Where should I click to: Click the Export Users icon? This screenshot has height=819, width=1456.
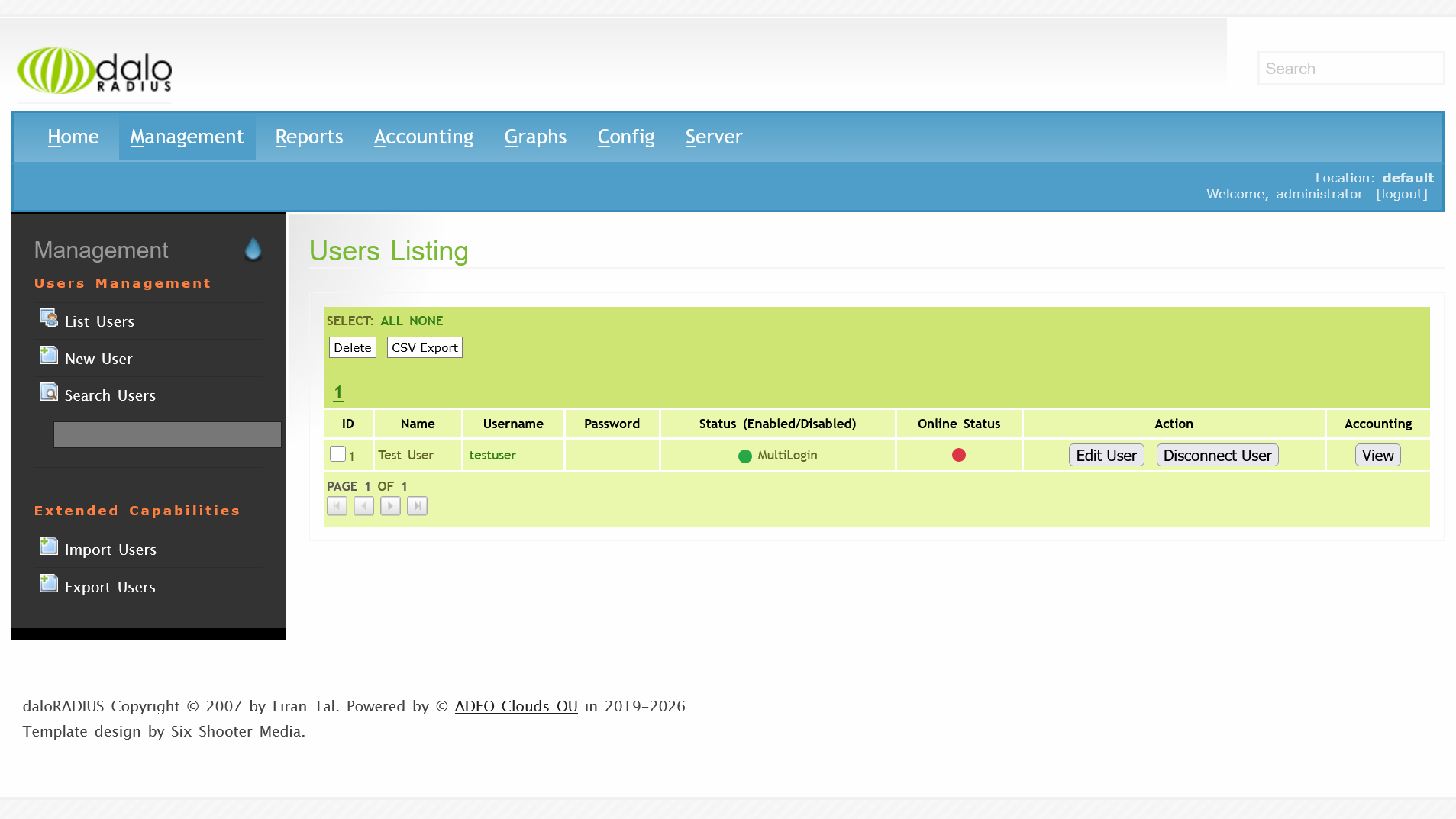pos(49,584)
